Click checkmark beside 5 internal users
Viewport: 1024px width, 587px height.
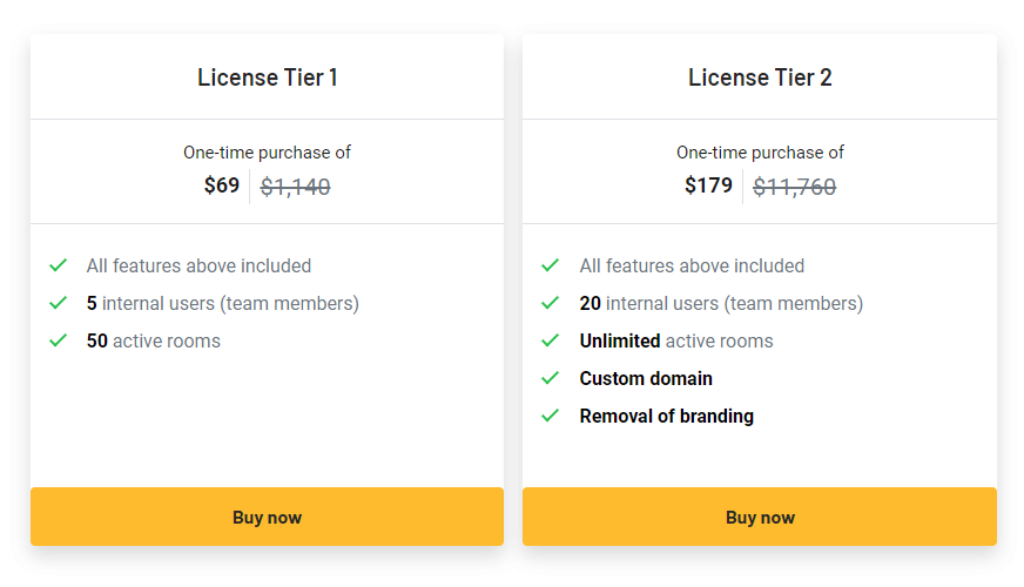(59, 303)
